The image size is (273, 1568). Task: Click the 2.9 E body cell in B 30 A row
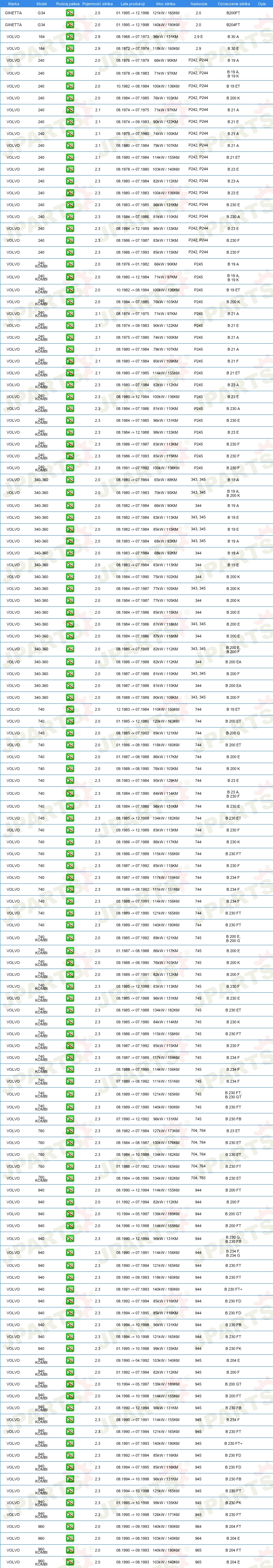(x=199, y=37)
